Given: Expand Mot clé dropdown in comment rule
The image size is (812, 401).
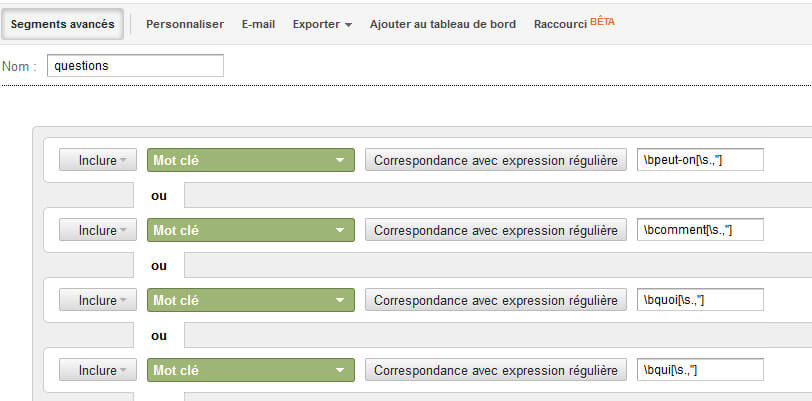Looking at the screenshot, I should [x=251, y=230].
